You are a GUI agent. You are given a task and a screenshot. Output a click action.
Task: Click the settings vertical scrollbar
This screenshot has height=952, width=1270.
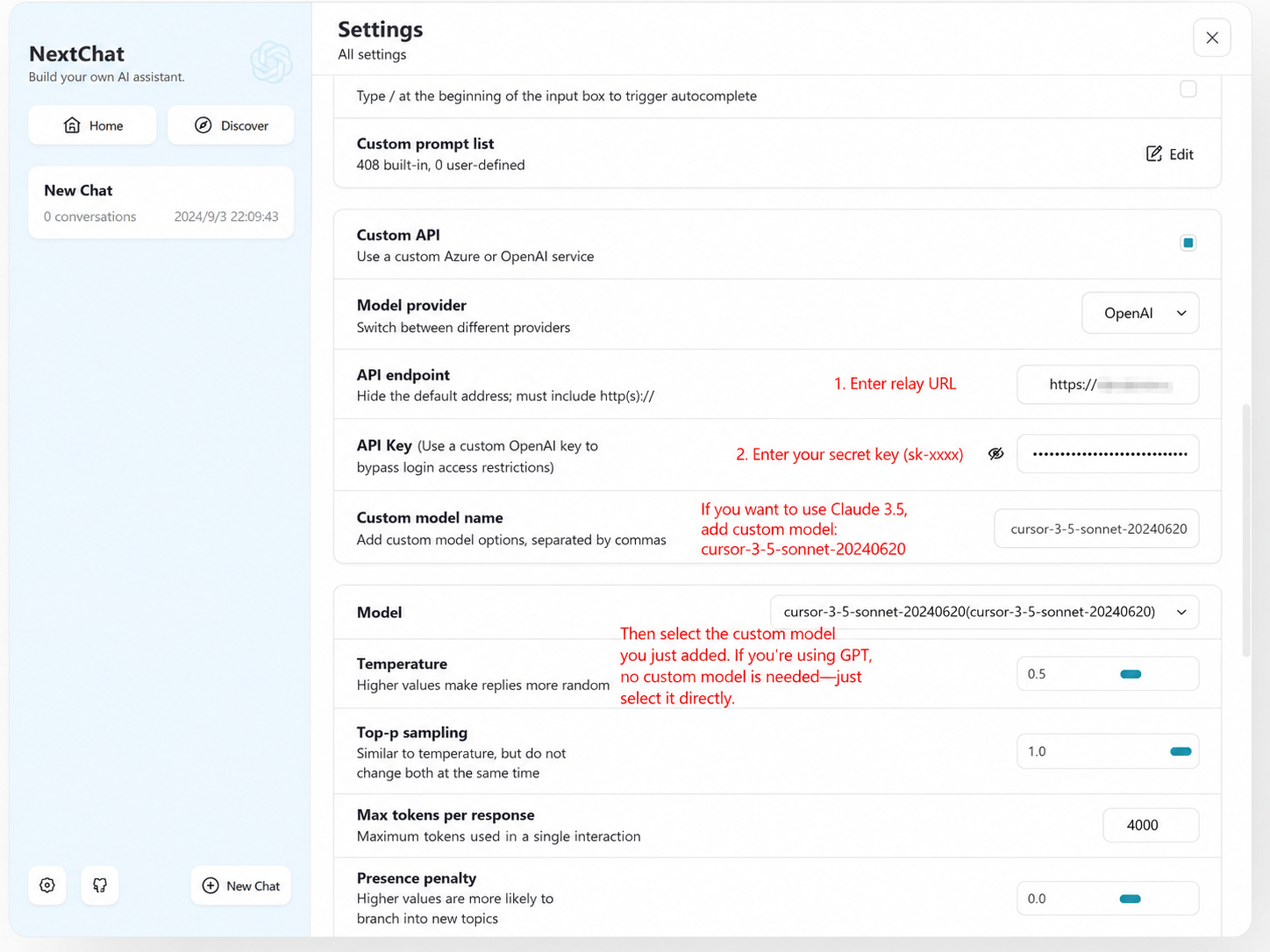coord(1246,530)
